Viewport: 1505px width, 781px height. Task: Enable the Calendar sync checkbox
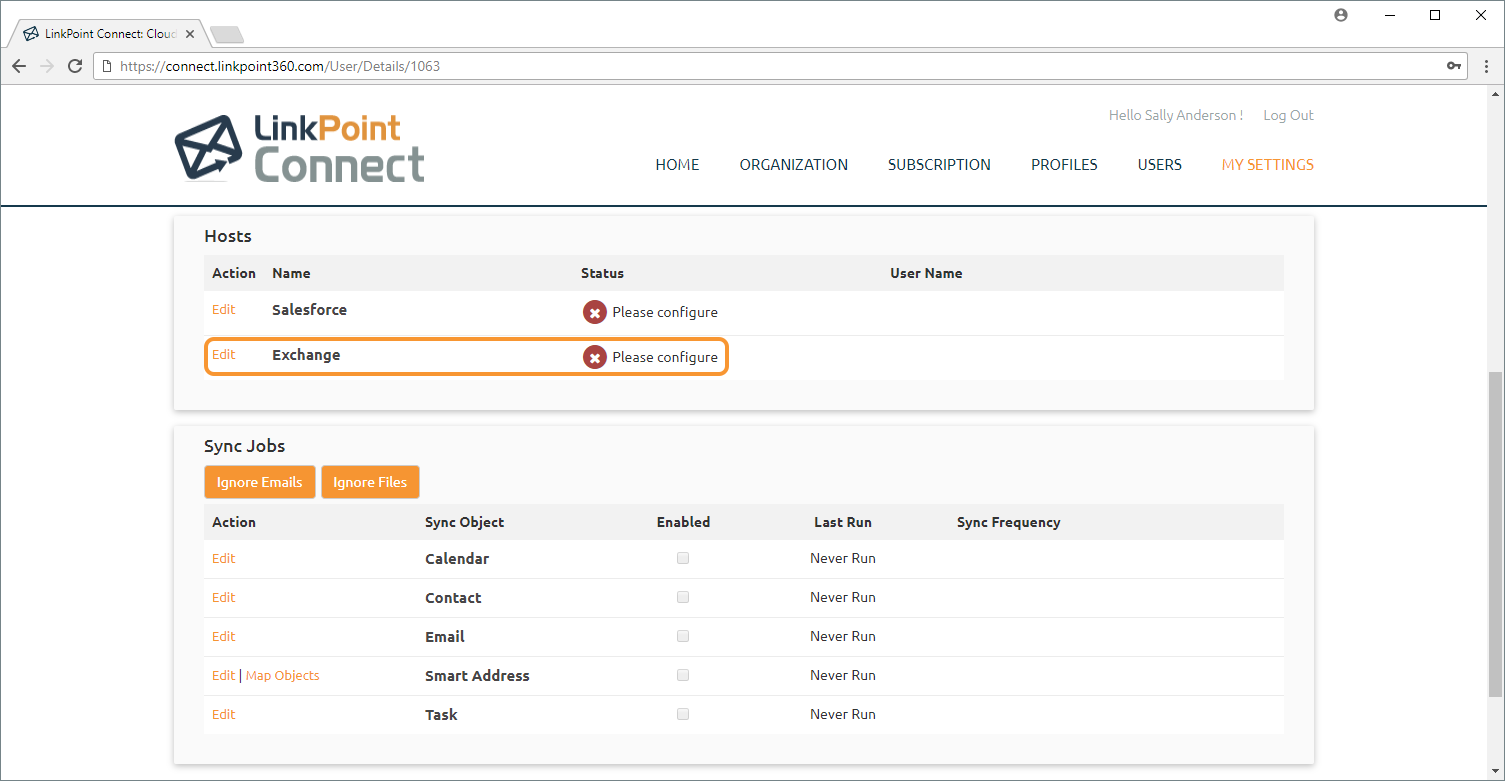[683, 558]
